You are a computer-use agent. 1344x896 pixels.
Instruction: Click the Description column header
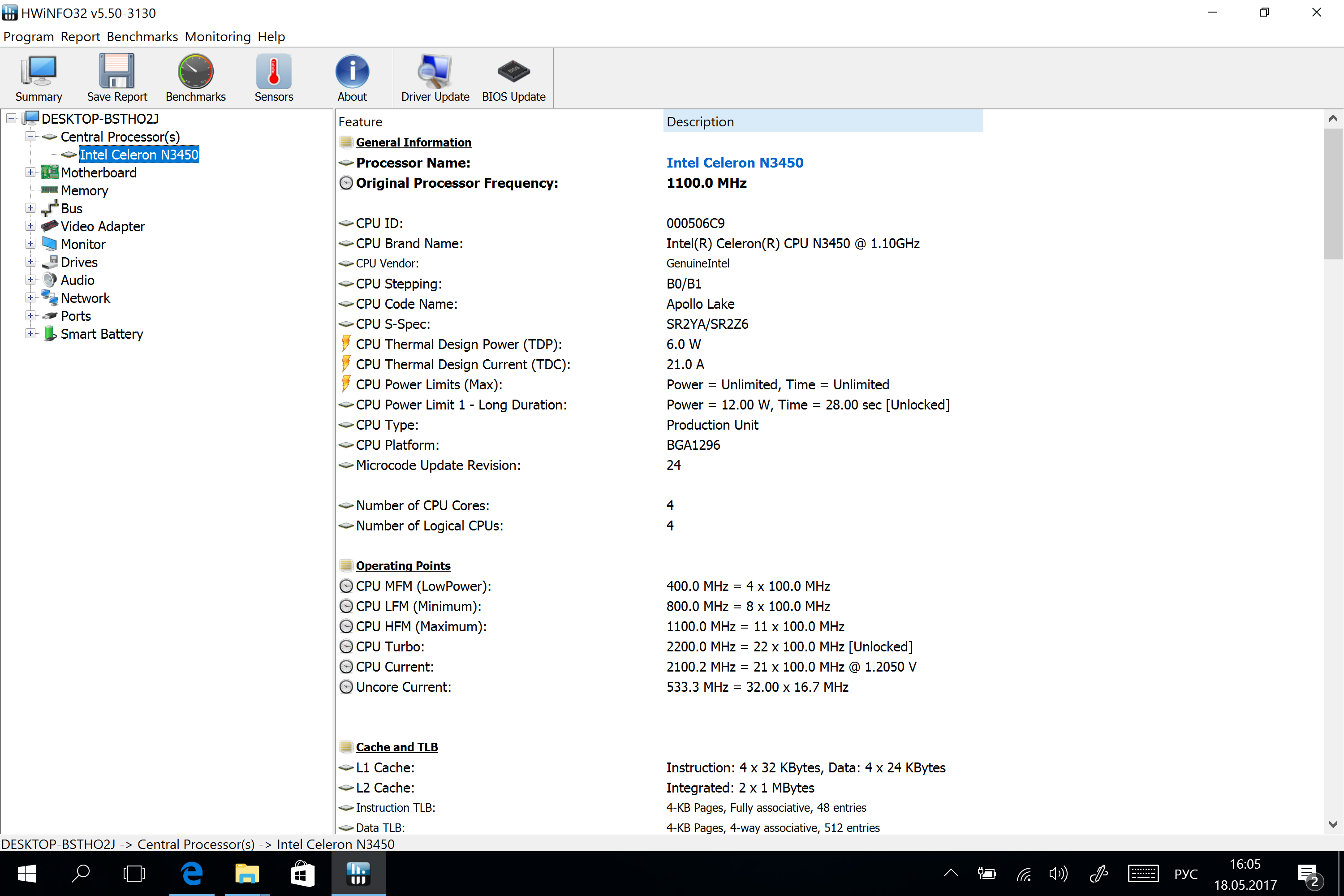tap(823, 122)
